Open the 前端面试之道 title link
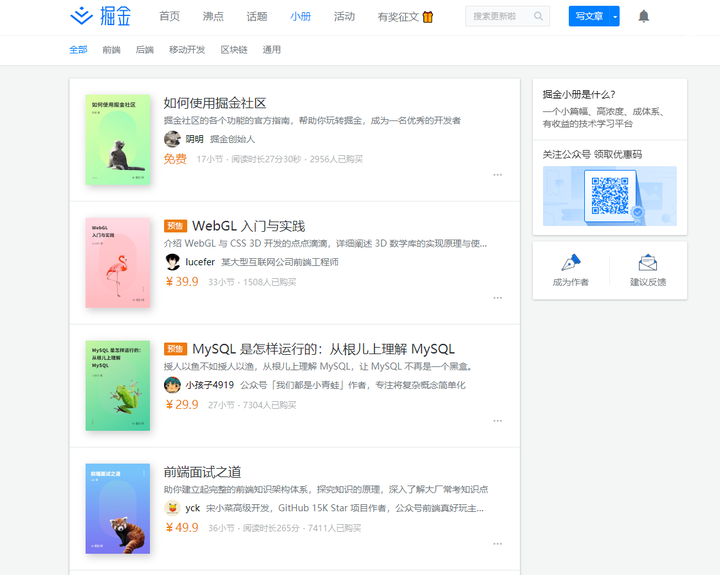This screenshot has height=575, width=720. [x=202, y=472]
